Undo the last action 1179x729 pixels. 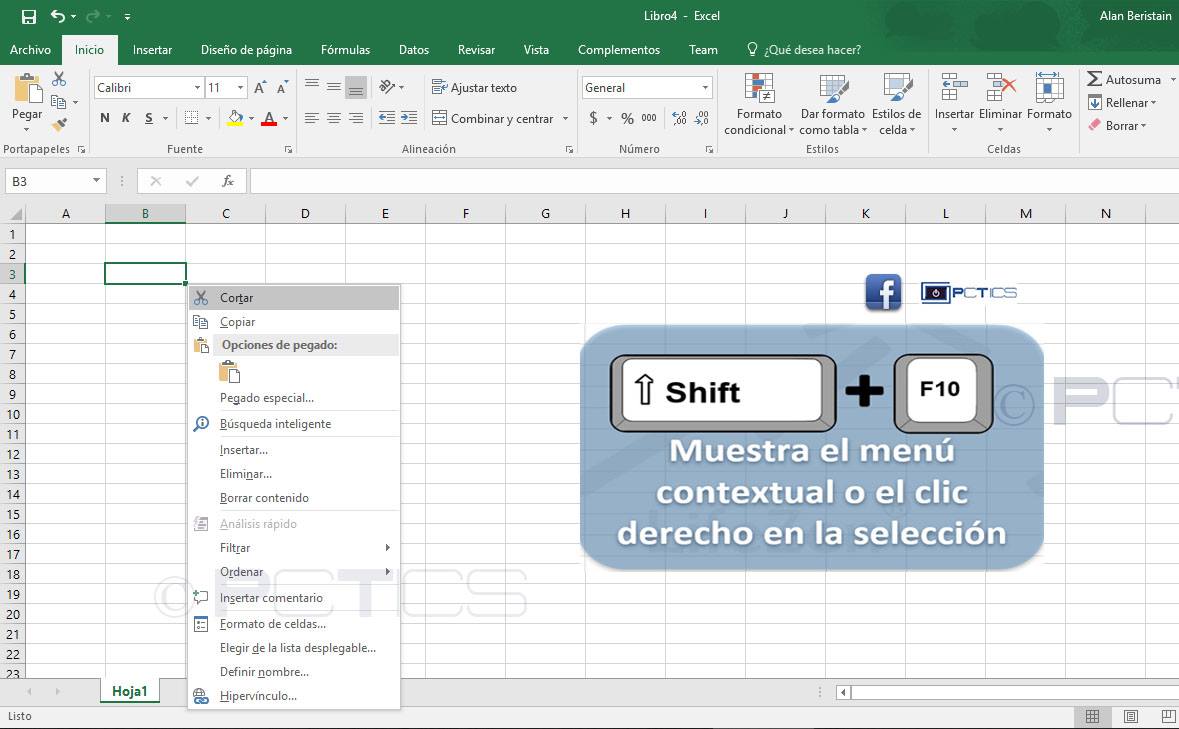(58, 16)
